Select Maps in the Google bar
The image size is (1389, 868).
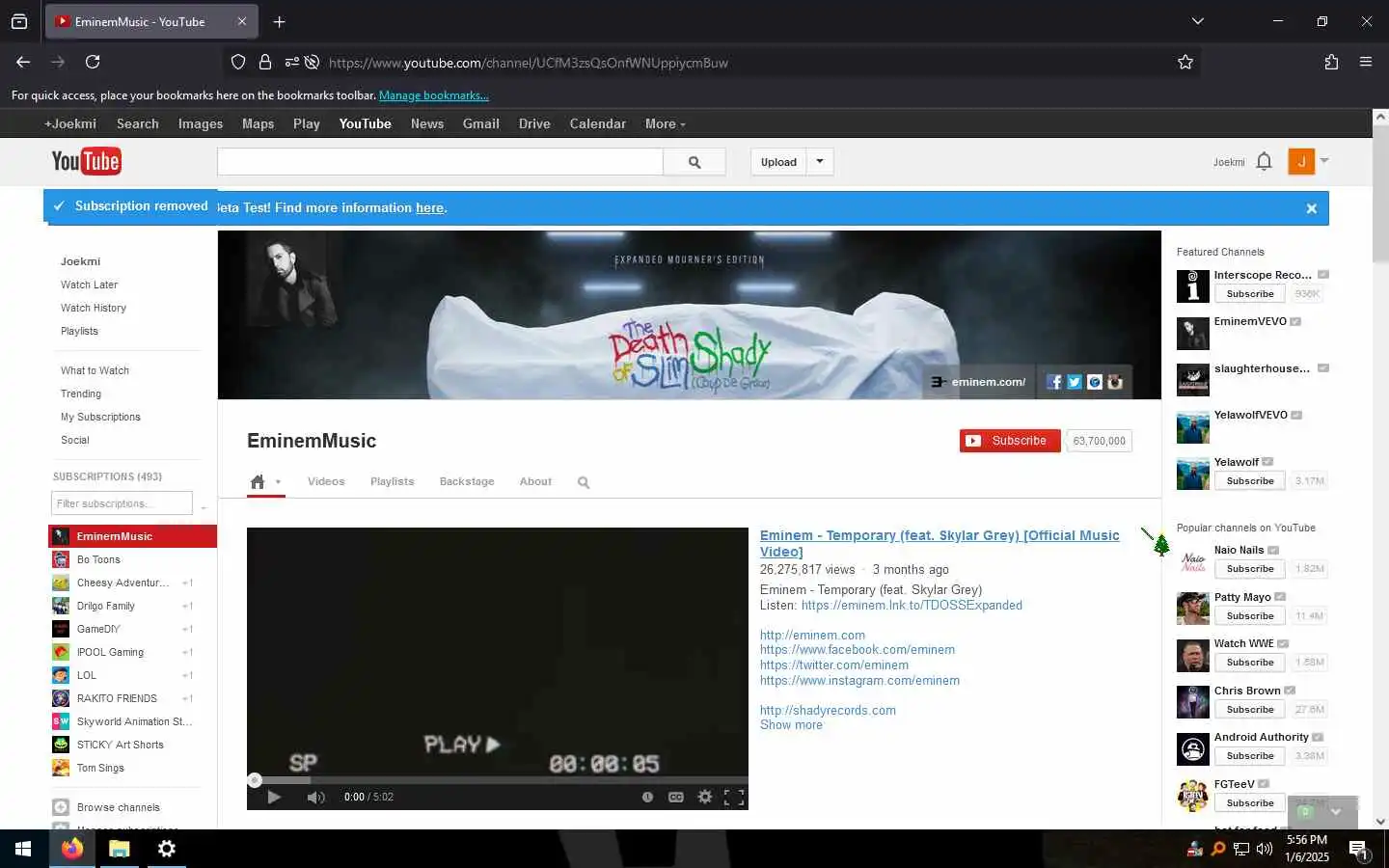258,123
